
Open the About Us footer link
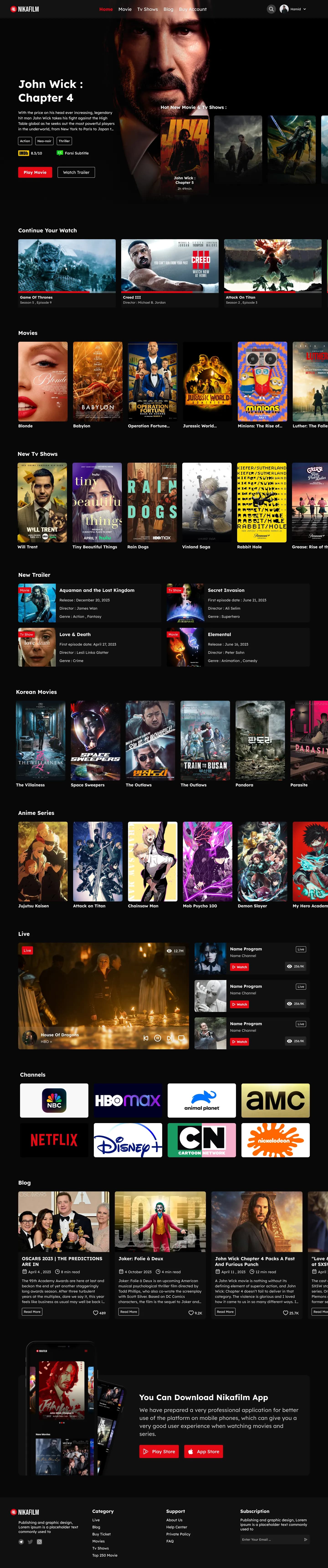coord(174,1520)
